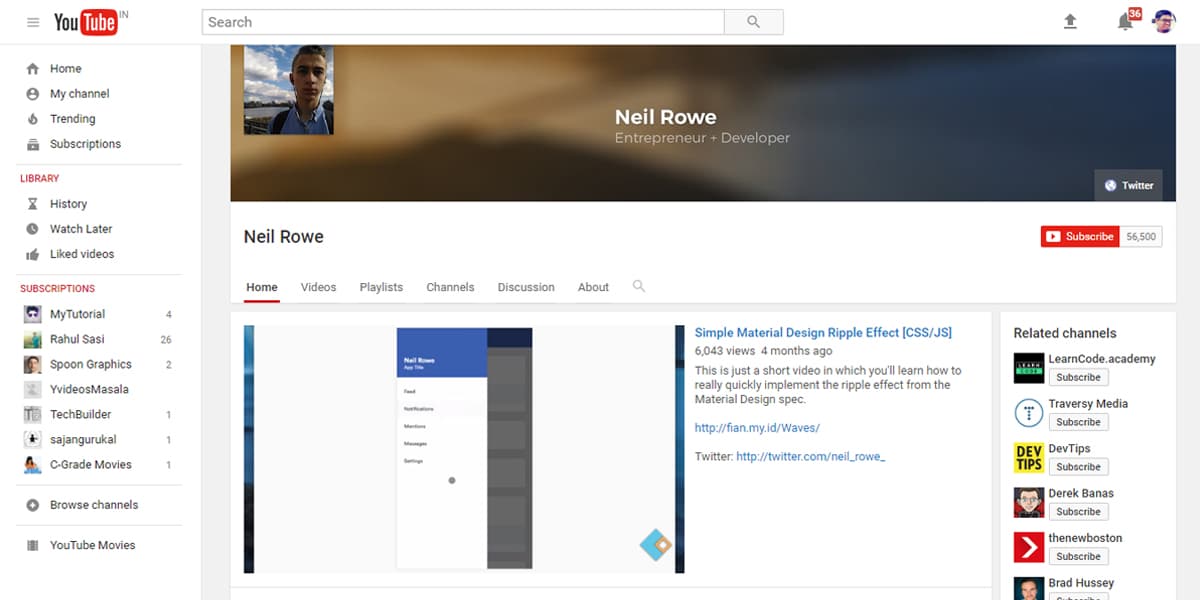Click the YvideosMasala channel avatar
This screenshot has width=1200, height=600.
pyautogui.click(x=33, y=389)
